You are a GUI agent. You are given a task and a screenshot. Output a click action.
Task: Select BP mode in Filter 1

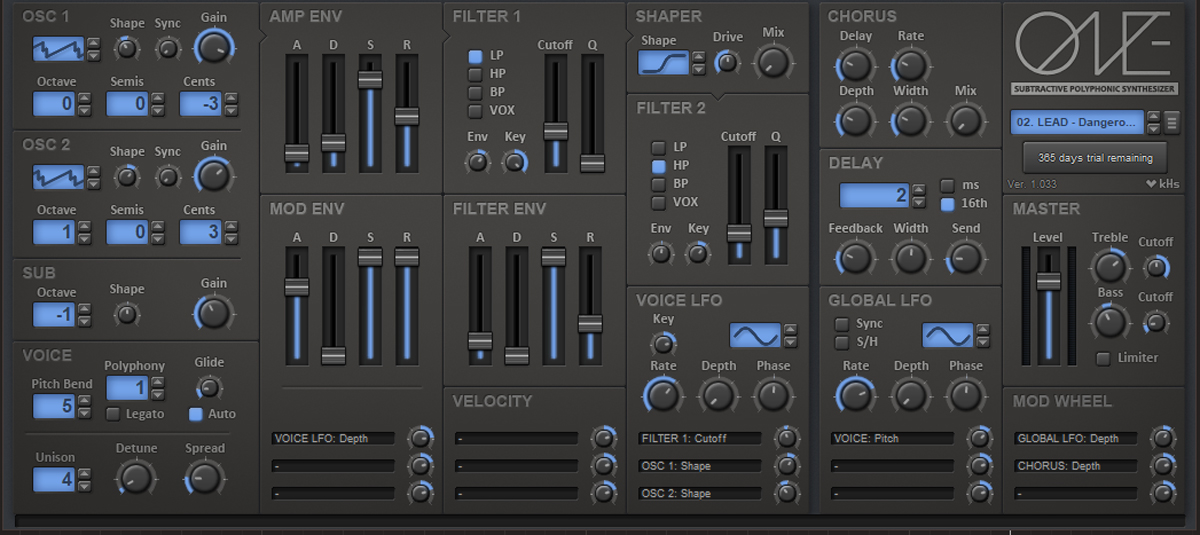pos(475,92)
